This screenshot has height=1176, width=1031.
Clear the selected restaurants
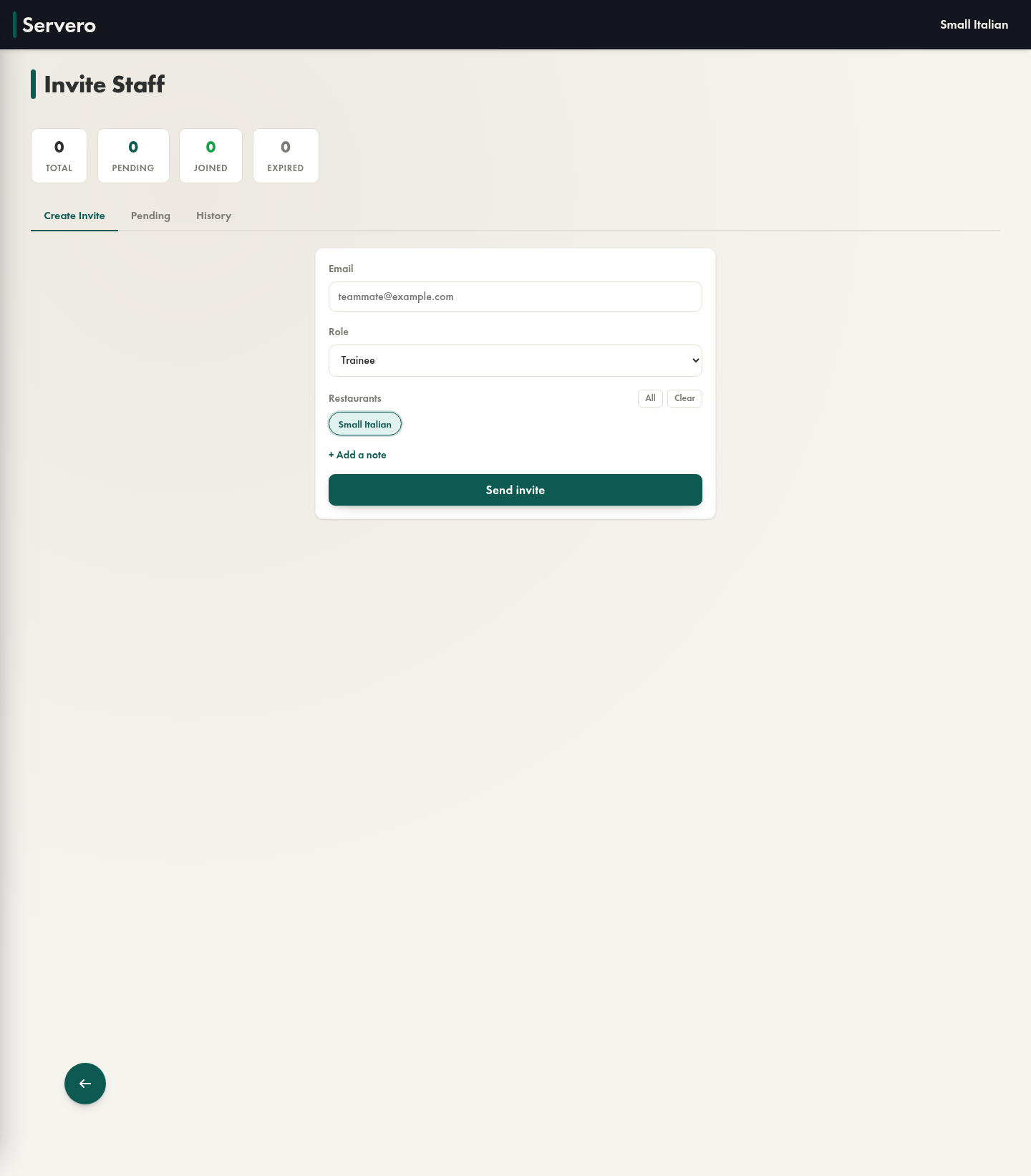click(684, 398)
